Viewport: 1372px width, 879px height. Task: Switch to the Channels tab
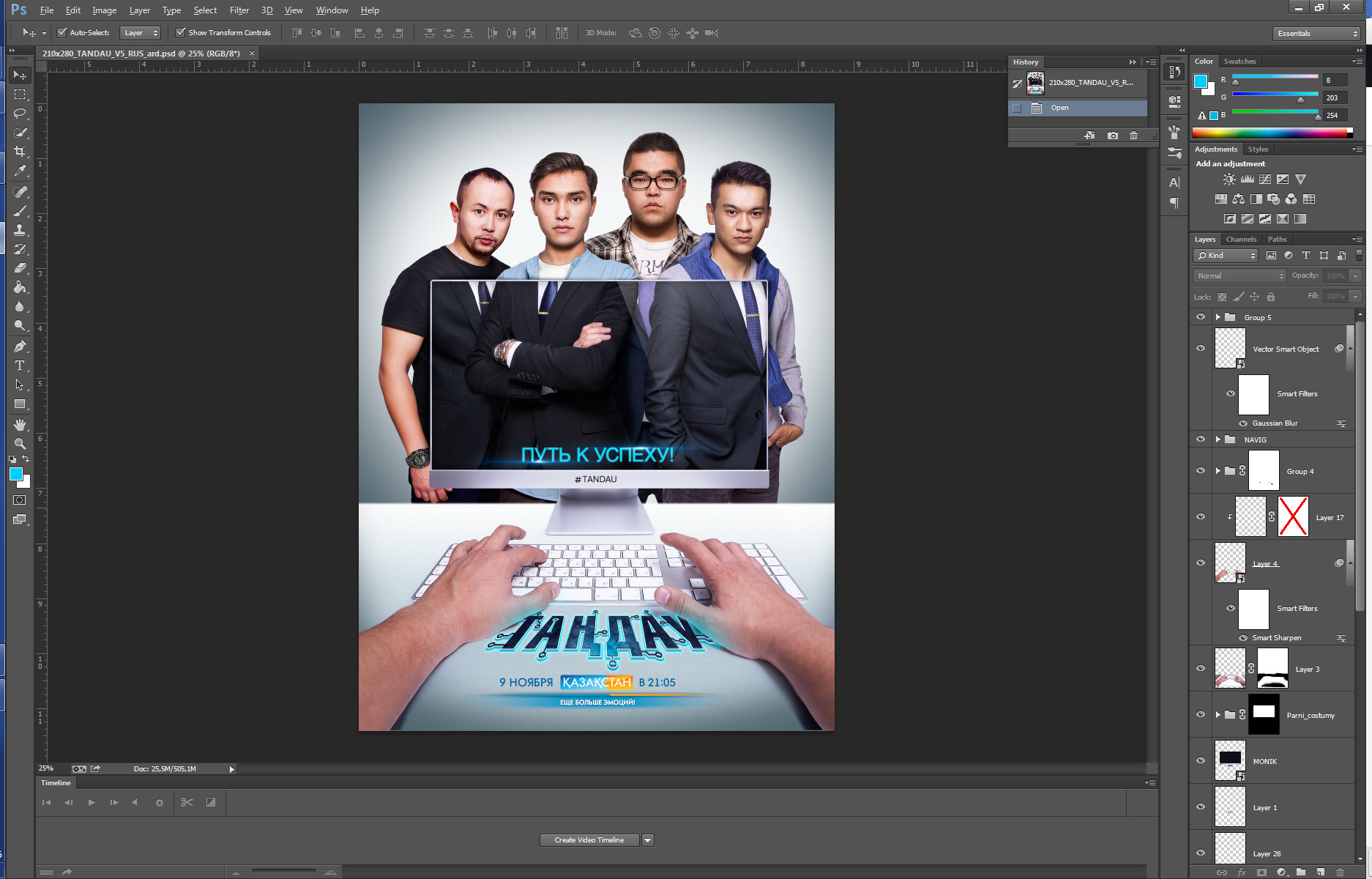pos(1241,240)
